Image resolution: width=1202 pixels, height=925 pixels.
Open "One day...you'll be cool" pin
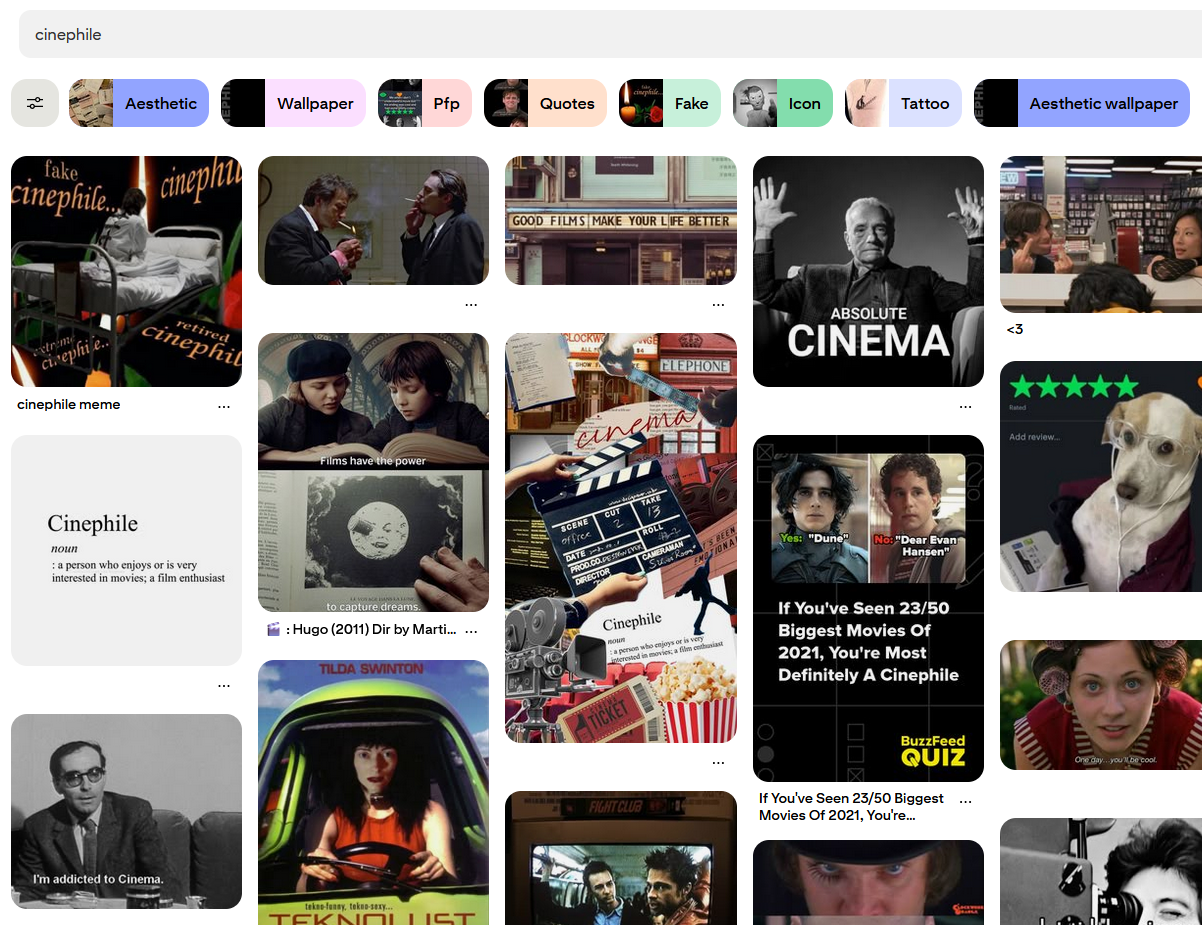(1101, 705)
